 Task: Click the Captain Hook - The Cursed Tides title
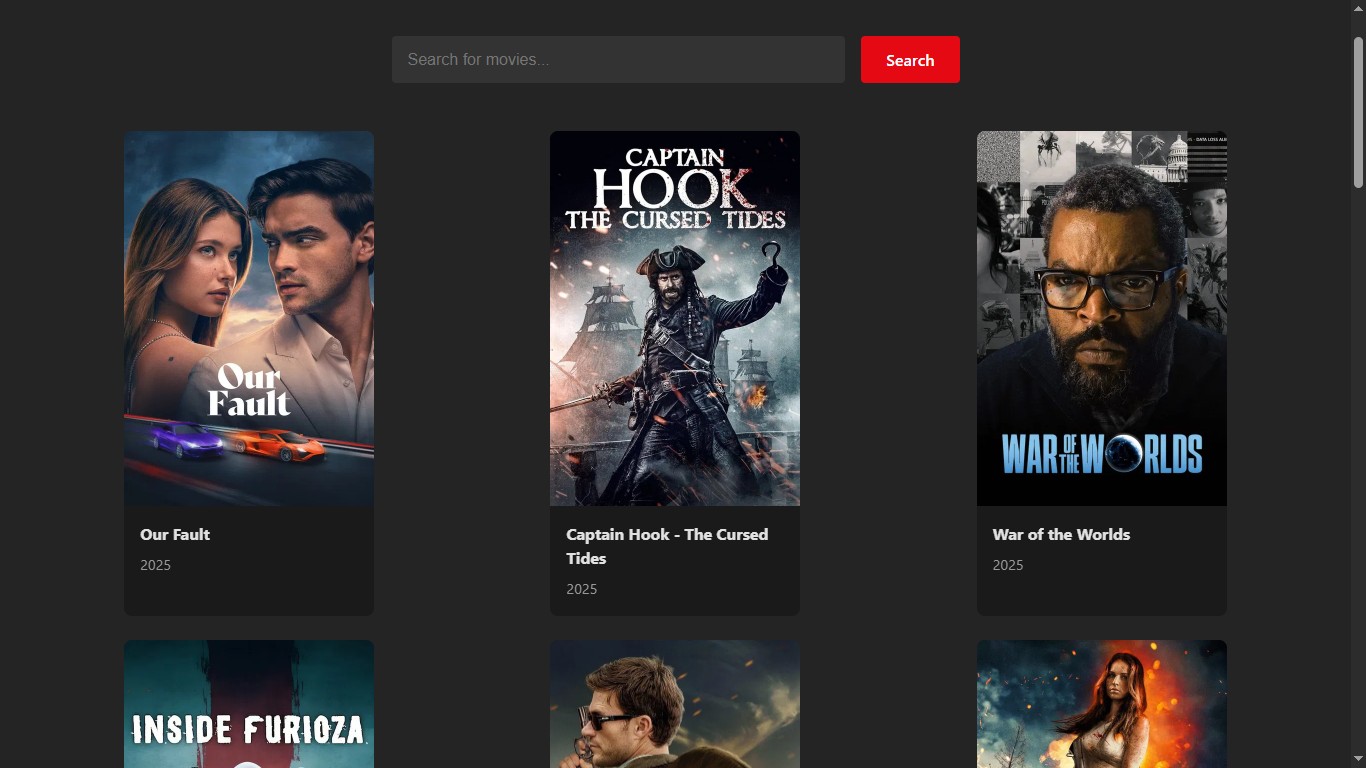tap(668, 546)
